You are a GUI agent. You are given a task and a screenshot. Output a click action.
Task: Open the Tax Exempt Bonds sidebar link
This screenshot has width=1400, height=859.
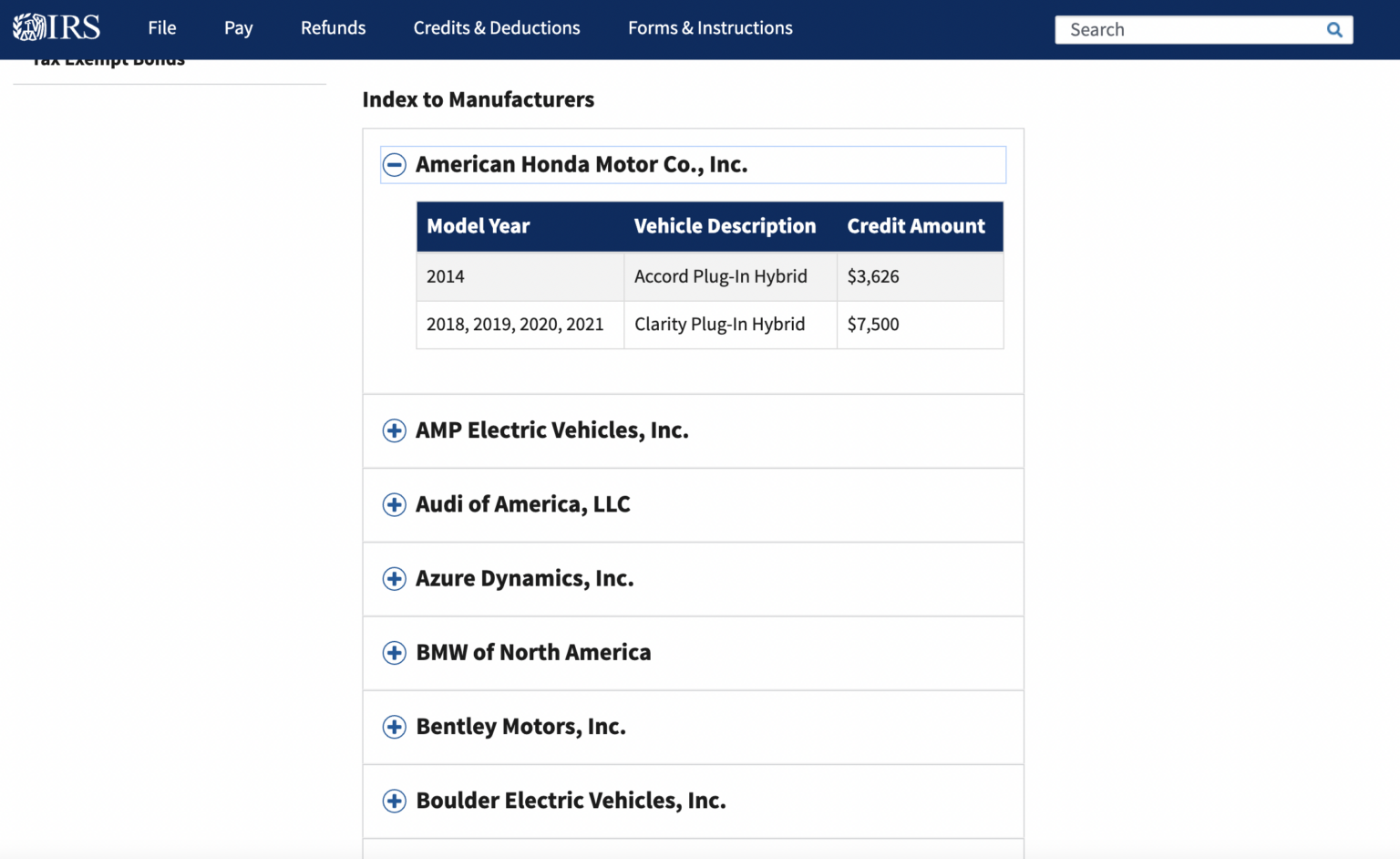[x=108, y=63]
